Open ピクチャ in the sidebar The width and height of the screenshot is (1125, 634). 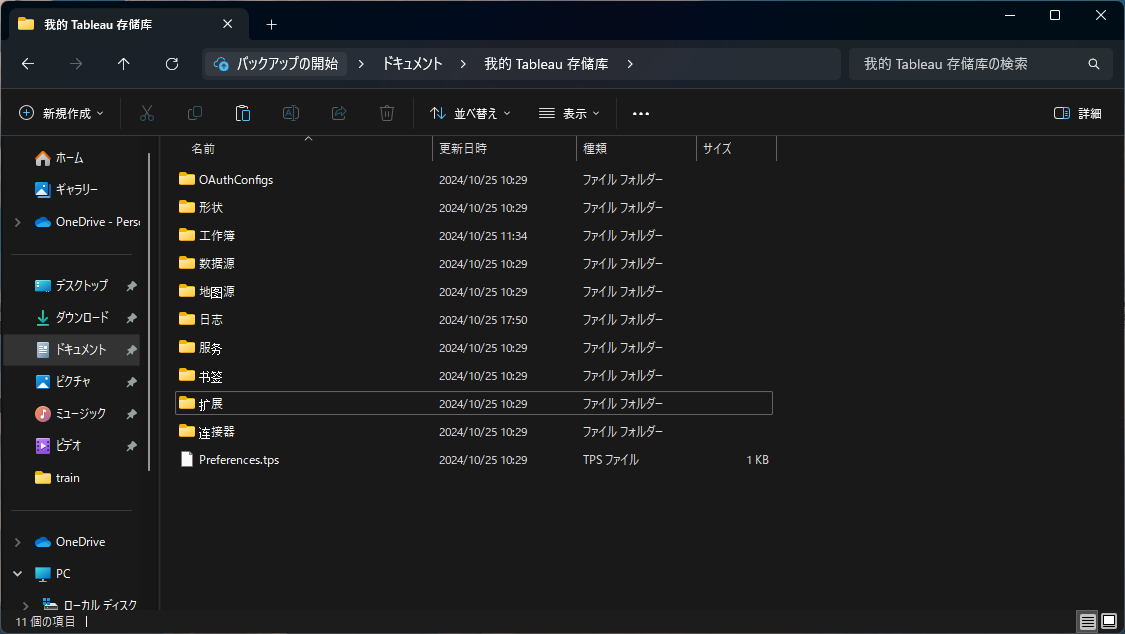[x=63, y=382]
